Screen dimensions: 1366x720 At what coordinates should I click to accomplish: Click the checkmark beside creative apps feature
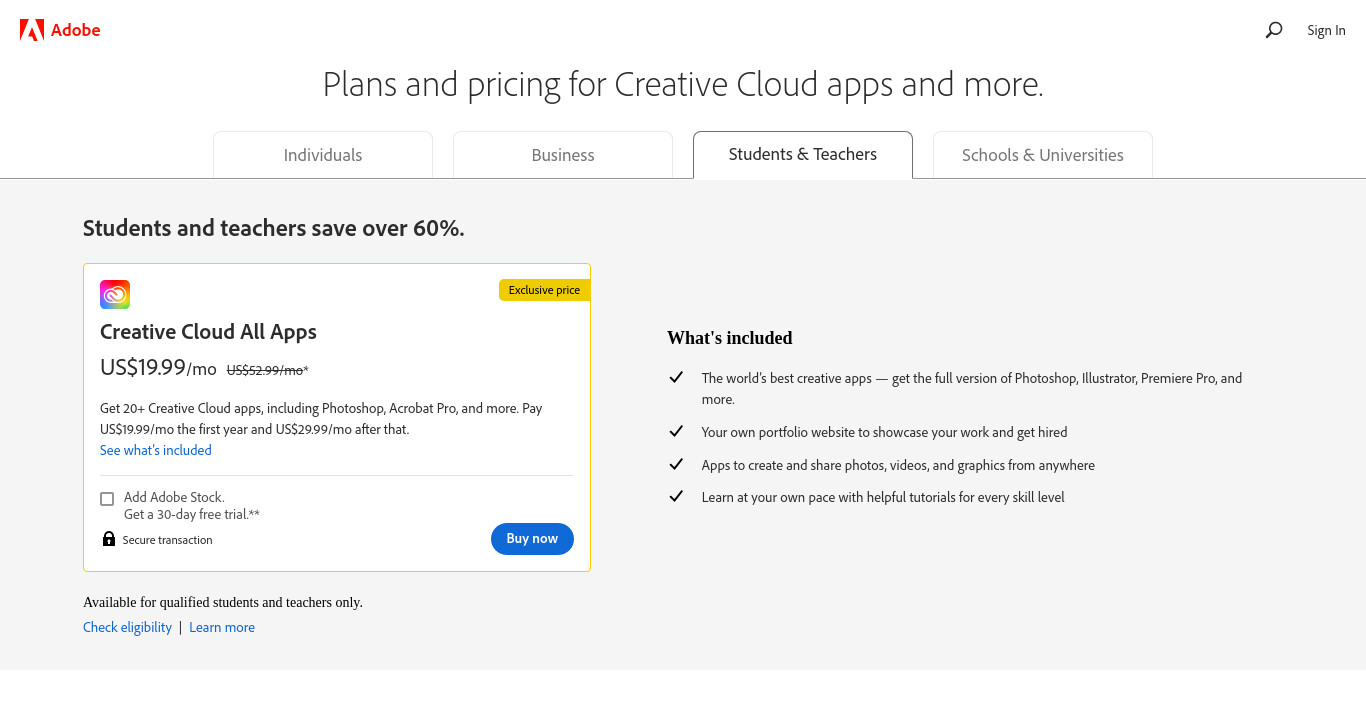(x=676, y=377)
